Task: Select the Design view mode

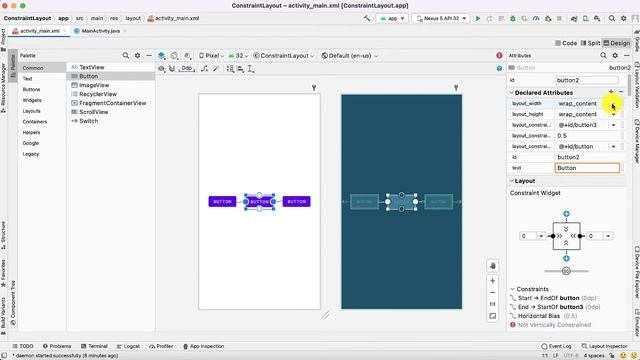Action: [x=616, y=43]
